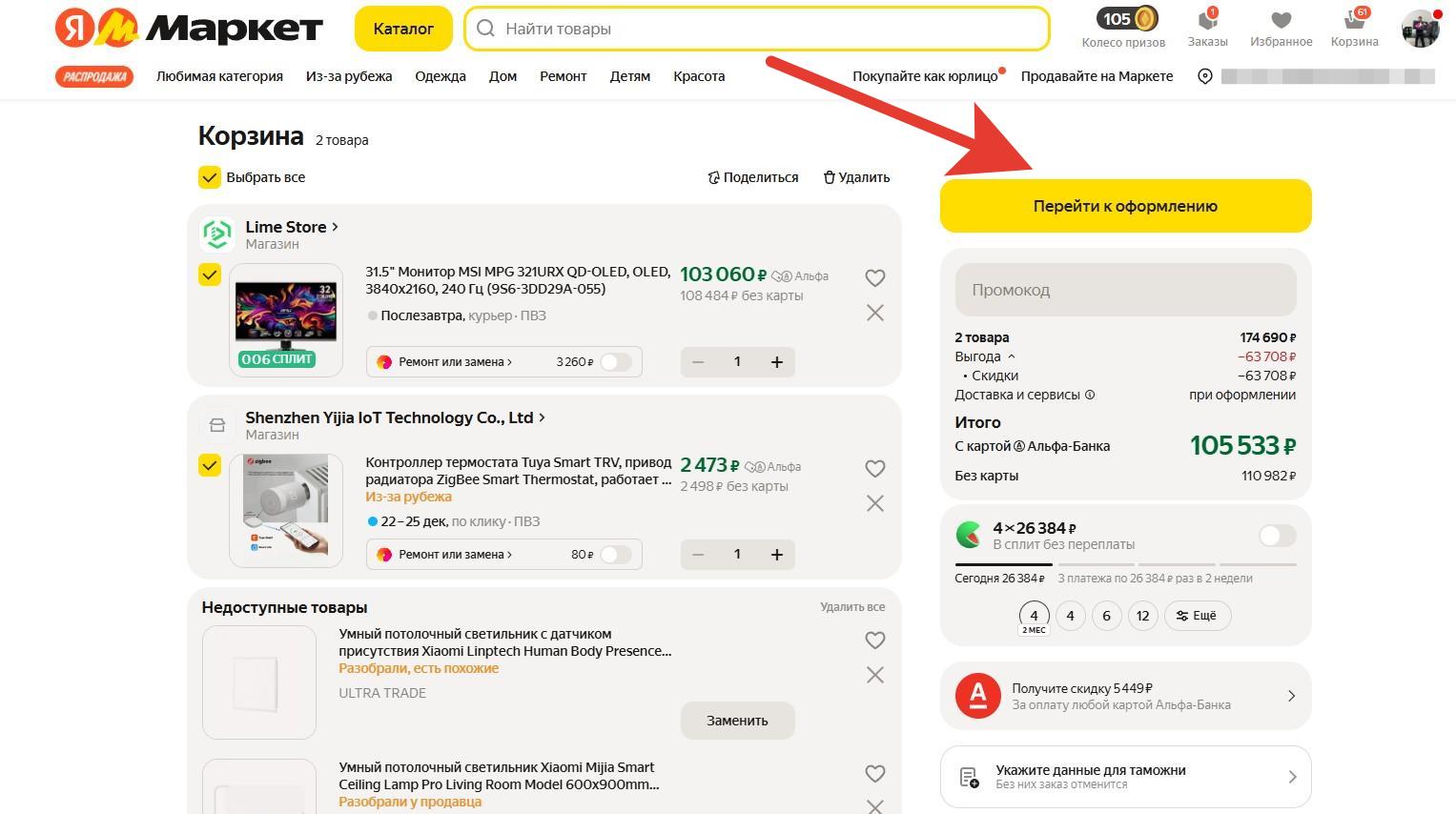Screen dimensions: 1456x814
Task: Remove MSI monitor from cart
Action: [x=875, y=313]
